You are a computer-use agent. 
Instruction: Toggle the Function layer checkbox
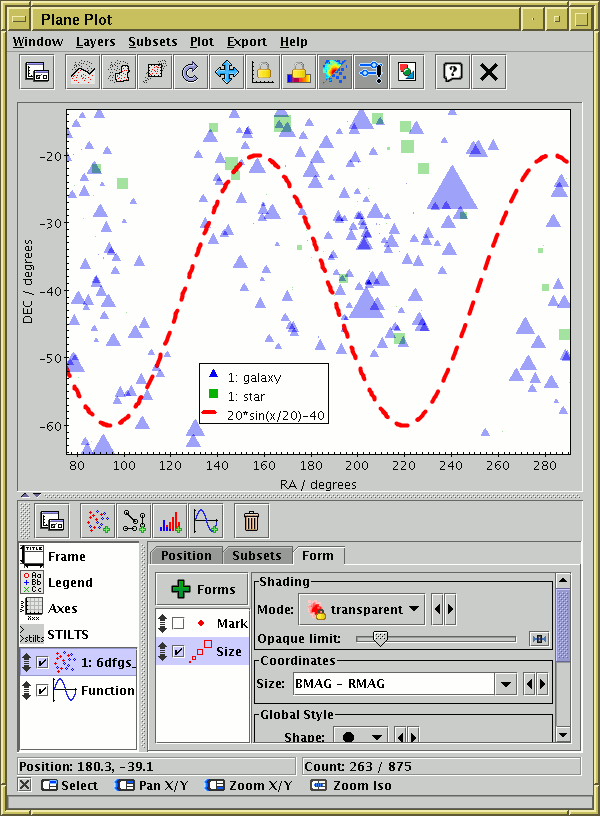coord(42,690)
